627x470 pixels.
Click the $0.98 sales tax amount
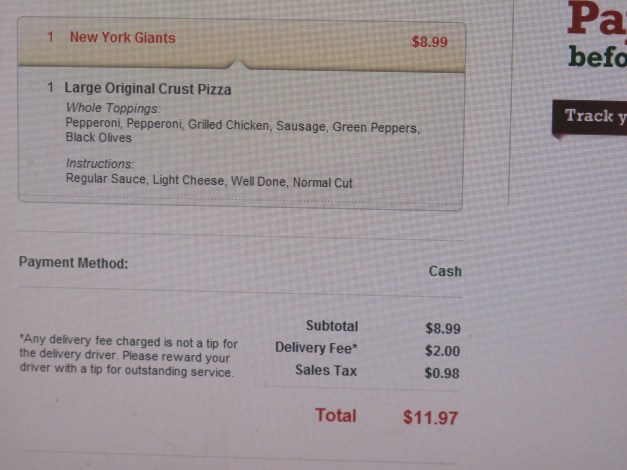point(442,374)
